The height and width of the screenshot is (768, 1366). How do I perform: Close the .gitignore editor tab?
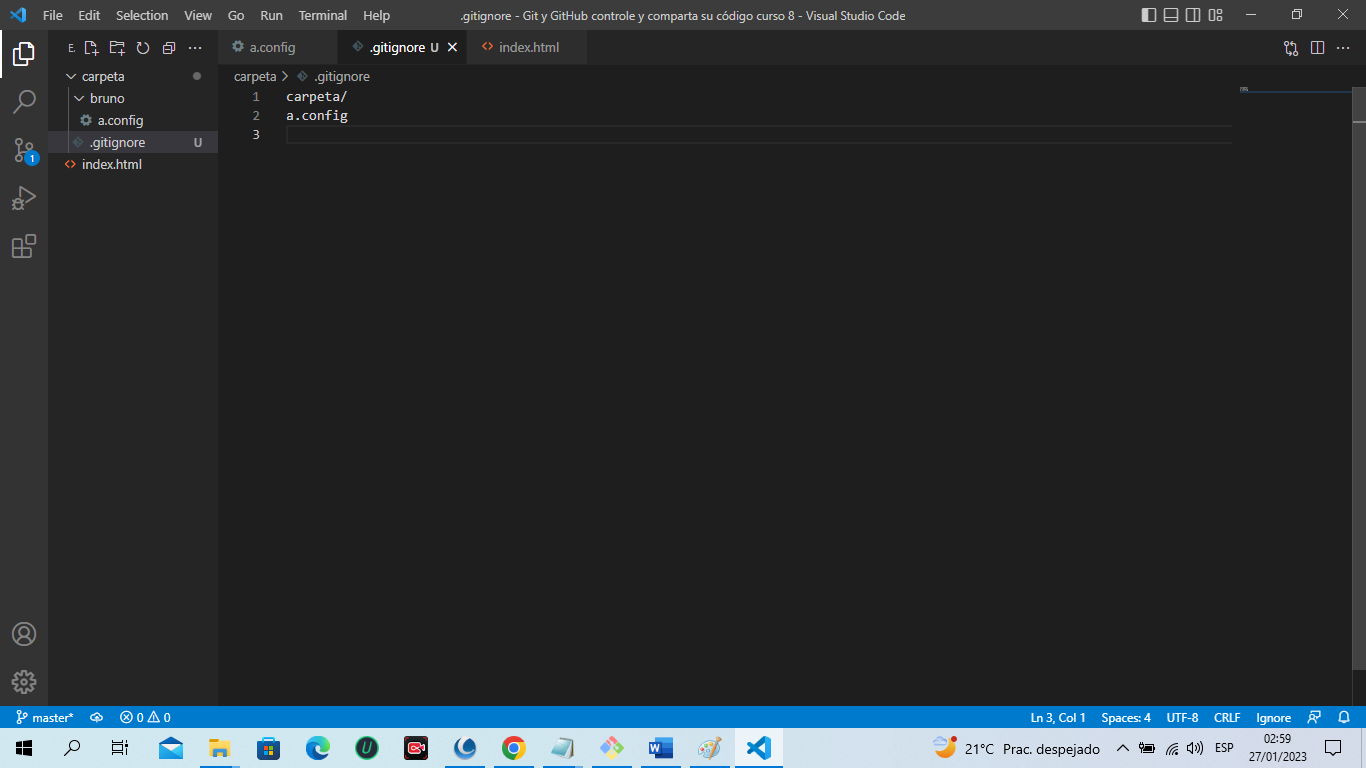click(452, 48)
